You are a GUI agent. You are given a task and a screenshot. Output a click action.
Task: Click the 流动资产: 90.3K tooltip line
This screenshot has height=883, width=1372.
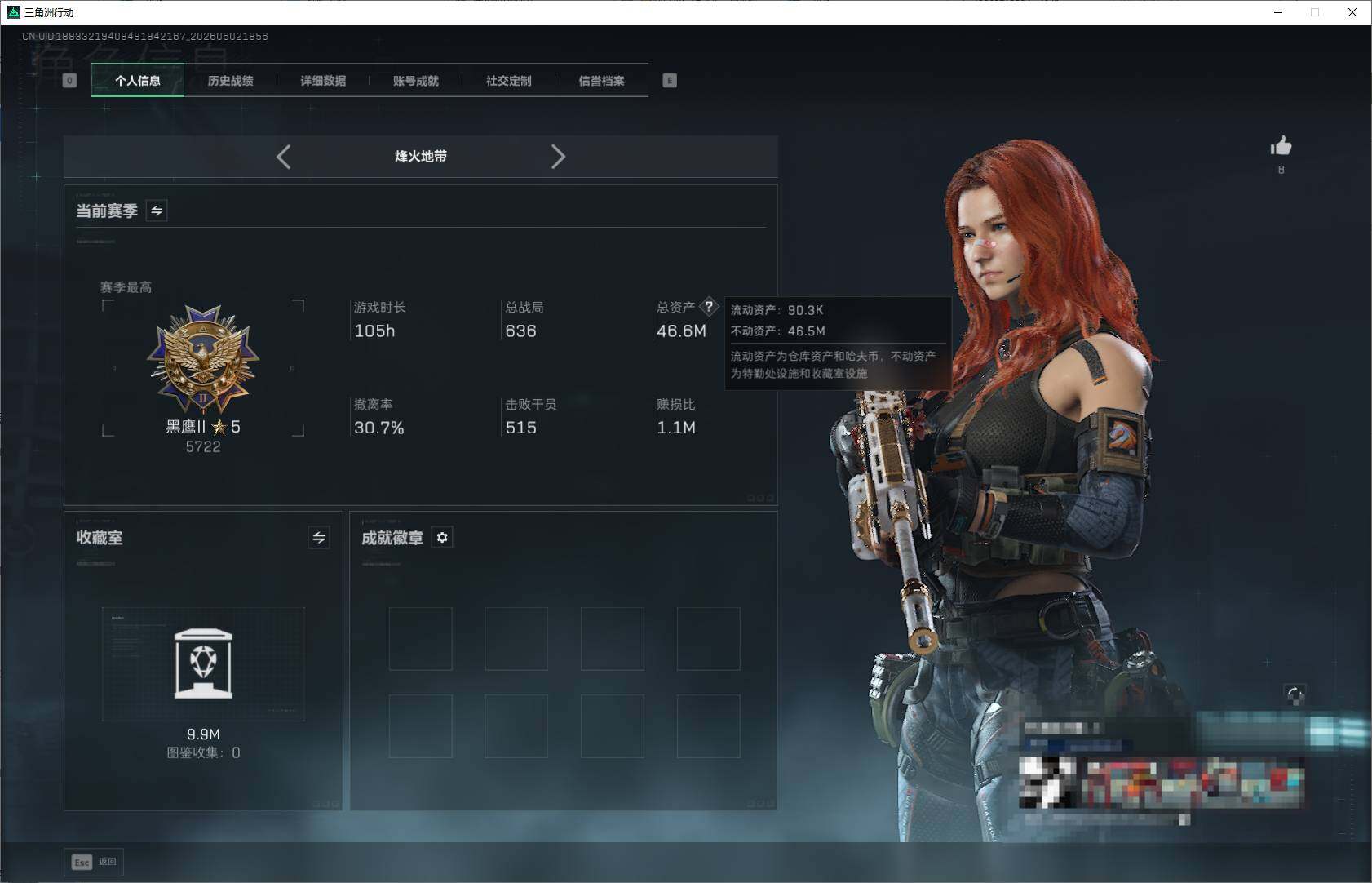coord(777,310)
